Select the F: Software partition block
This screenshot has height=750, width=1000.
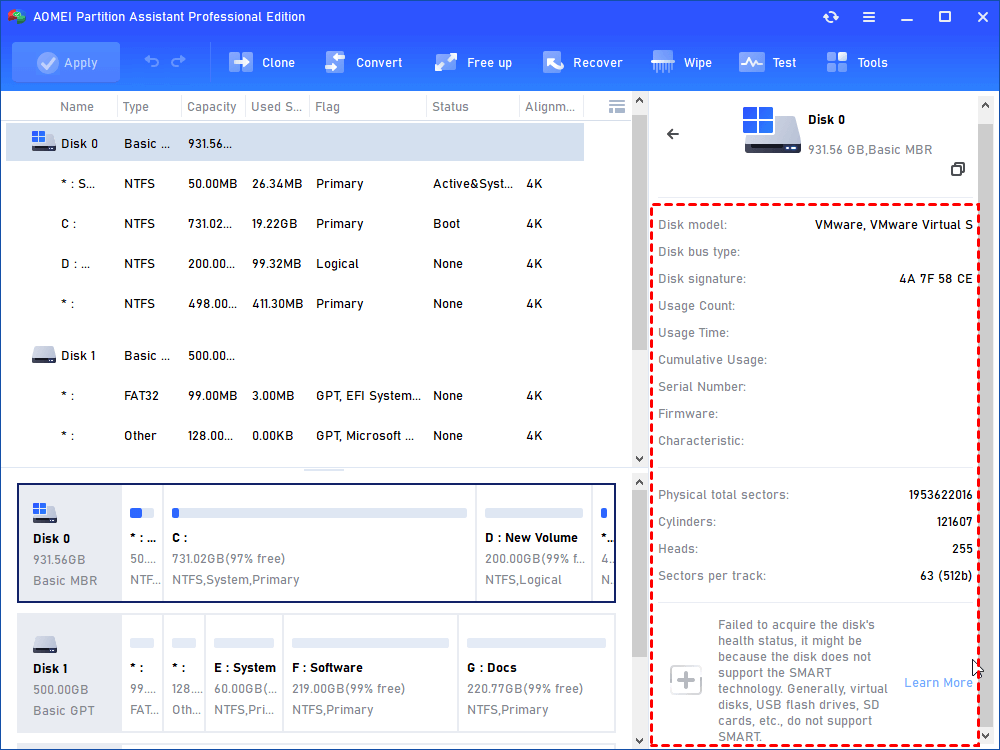pyautogui.click(x=371, y=673)
